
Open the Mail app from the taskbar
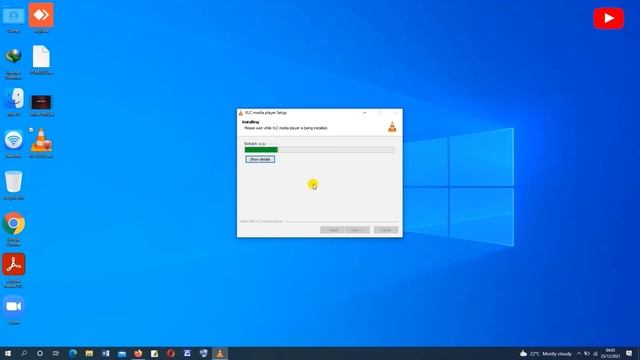pyautogui.click(x=122, y=353)
